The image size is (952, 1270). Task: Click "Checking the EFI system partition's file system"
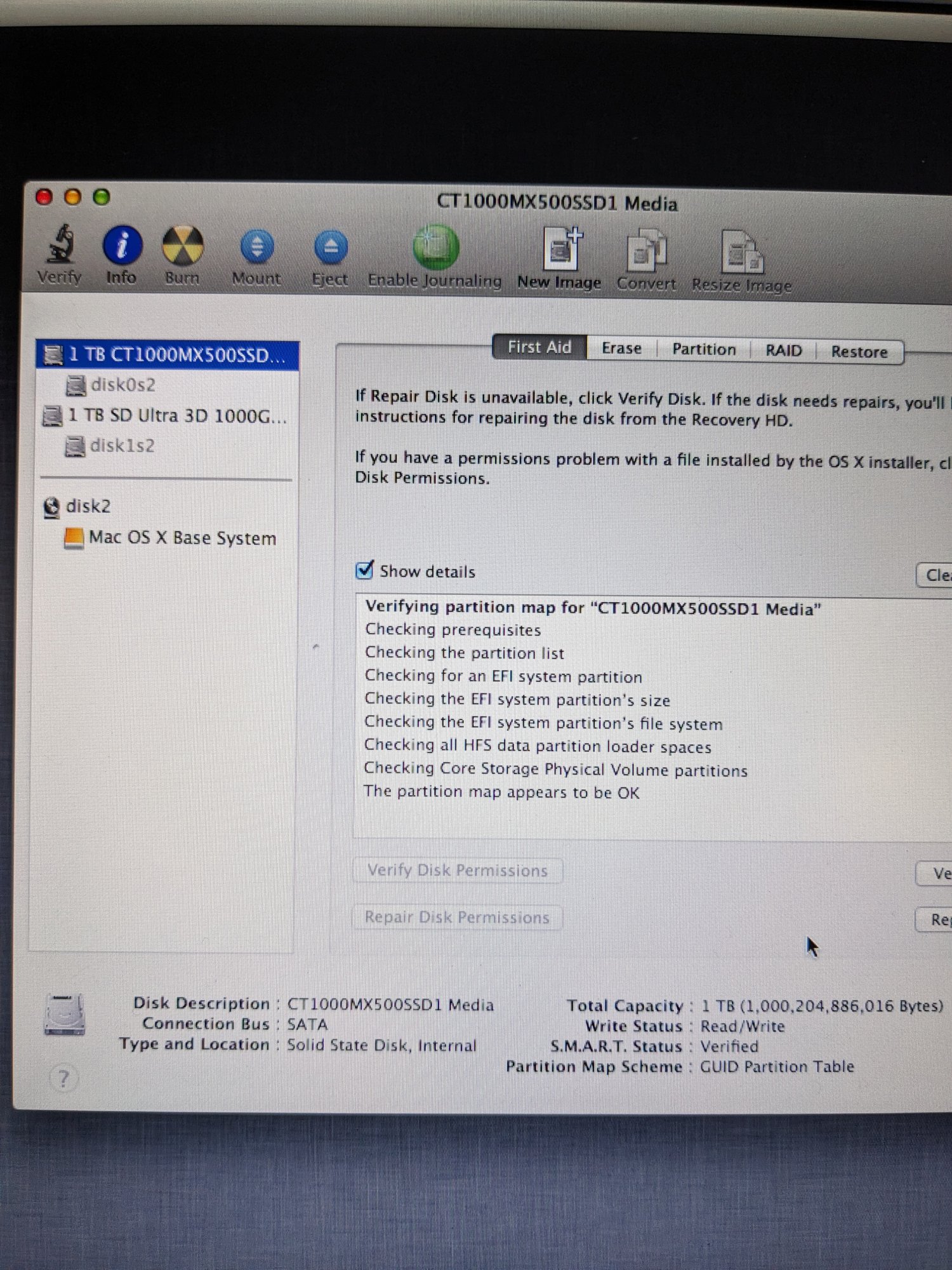[543, 723]
